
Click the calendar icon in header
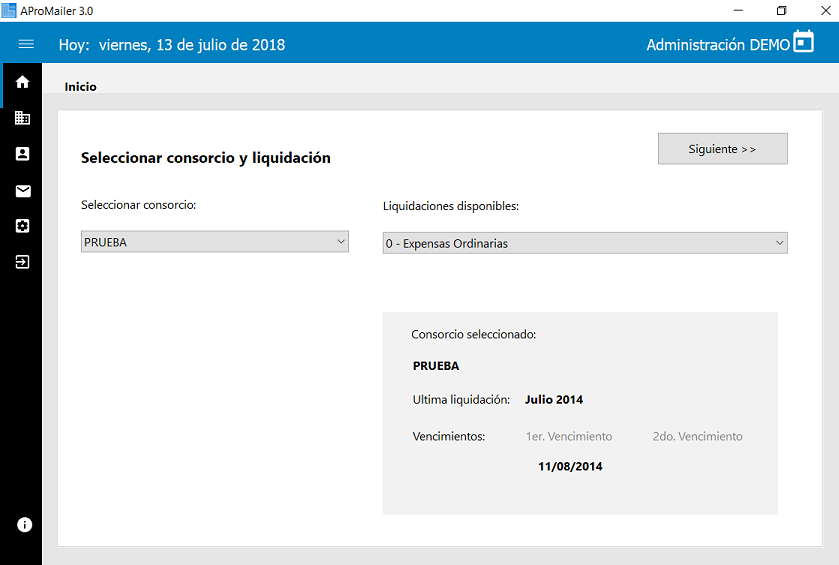pos(804,42)
